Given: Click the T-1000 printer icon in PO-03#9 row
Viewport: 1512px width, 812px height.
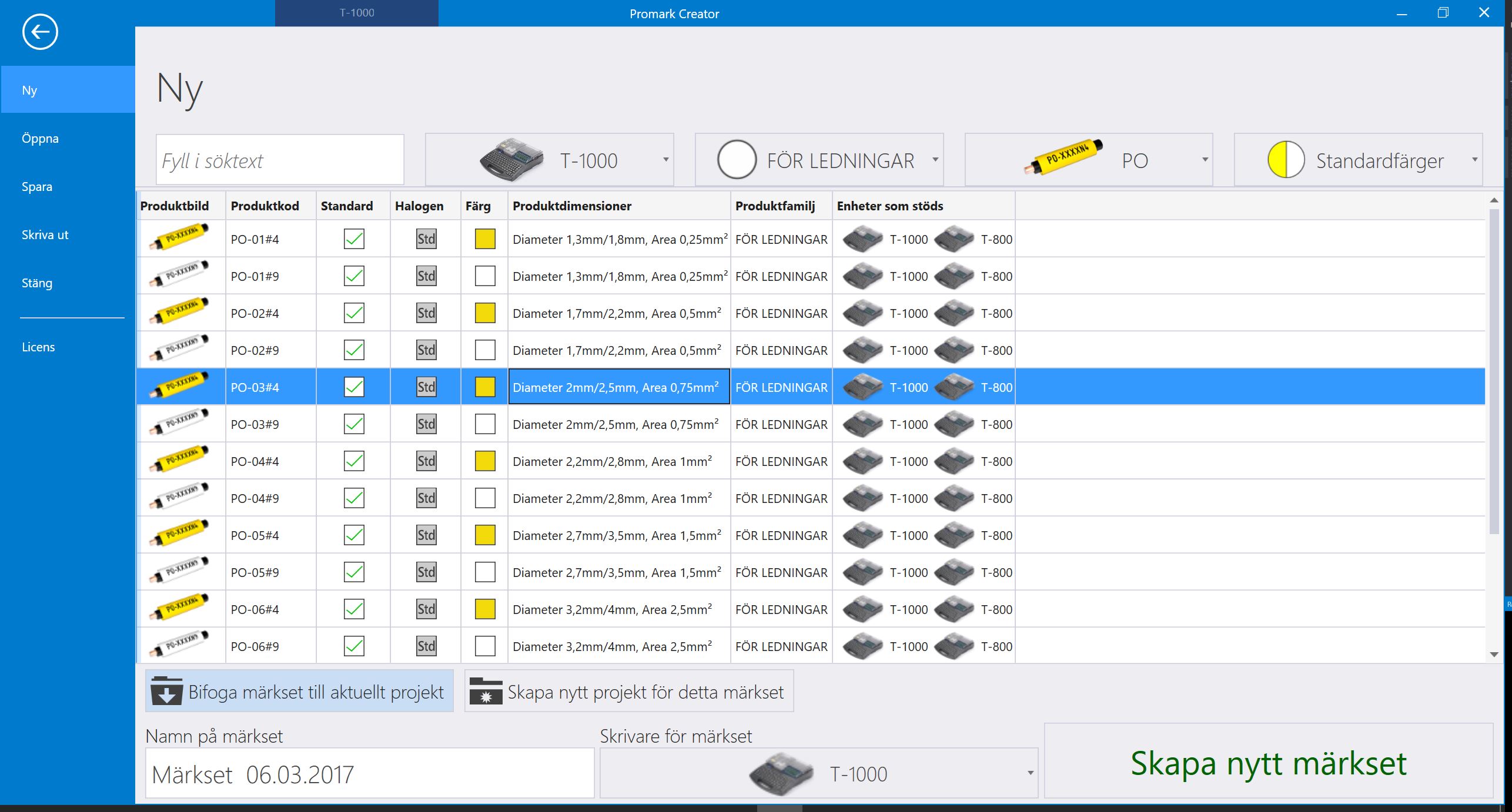Looking at the screenshot, I should coord(862,424).
